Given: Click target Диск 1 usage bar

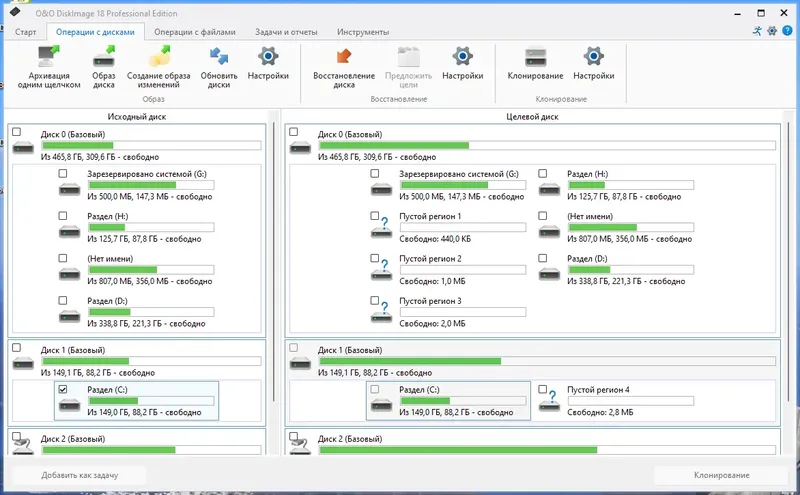Looking at the screenshot, I should pyautogui.click(x=547, y=361).
